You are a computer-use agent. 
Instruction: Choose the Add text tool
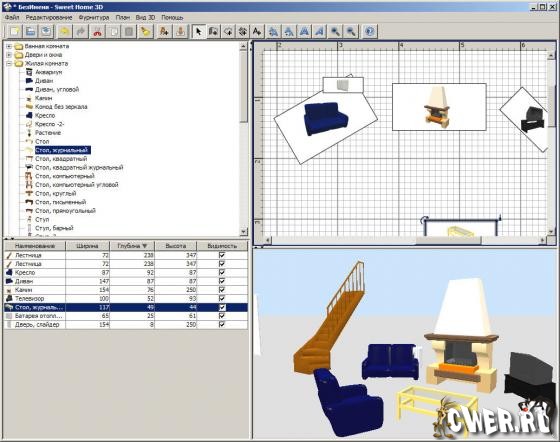[257, 32]
